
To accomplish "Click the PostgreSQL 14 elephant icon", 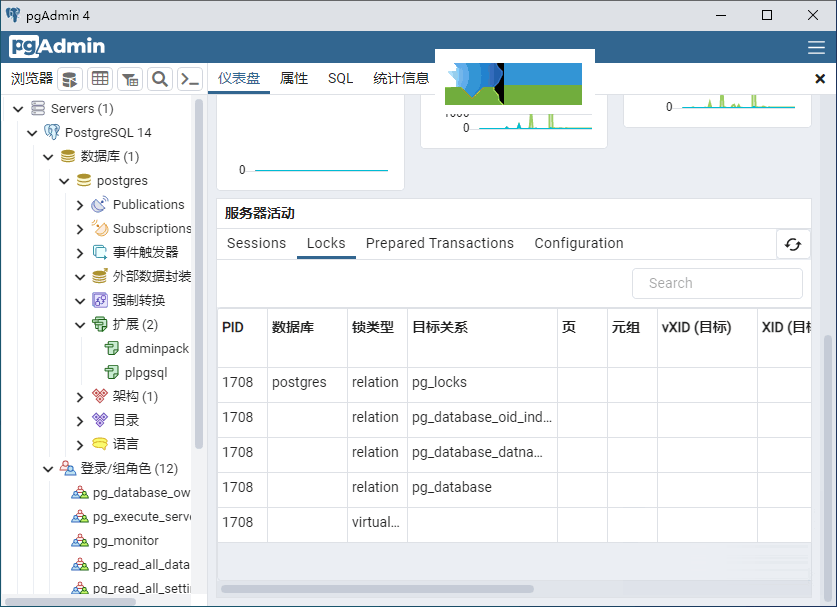I will [x=52, y=132].
